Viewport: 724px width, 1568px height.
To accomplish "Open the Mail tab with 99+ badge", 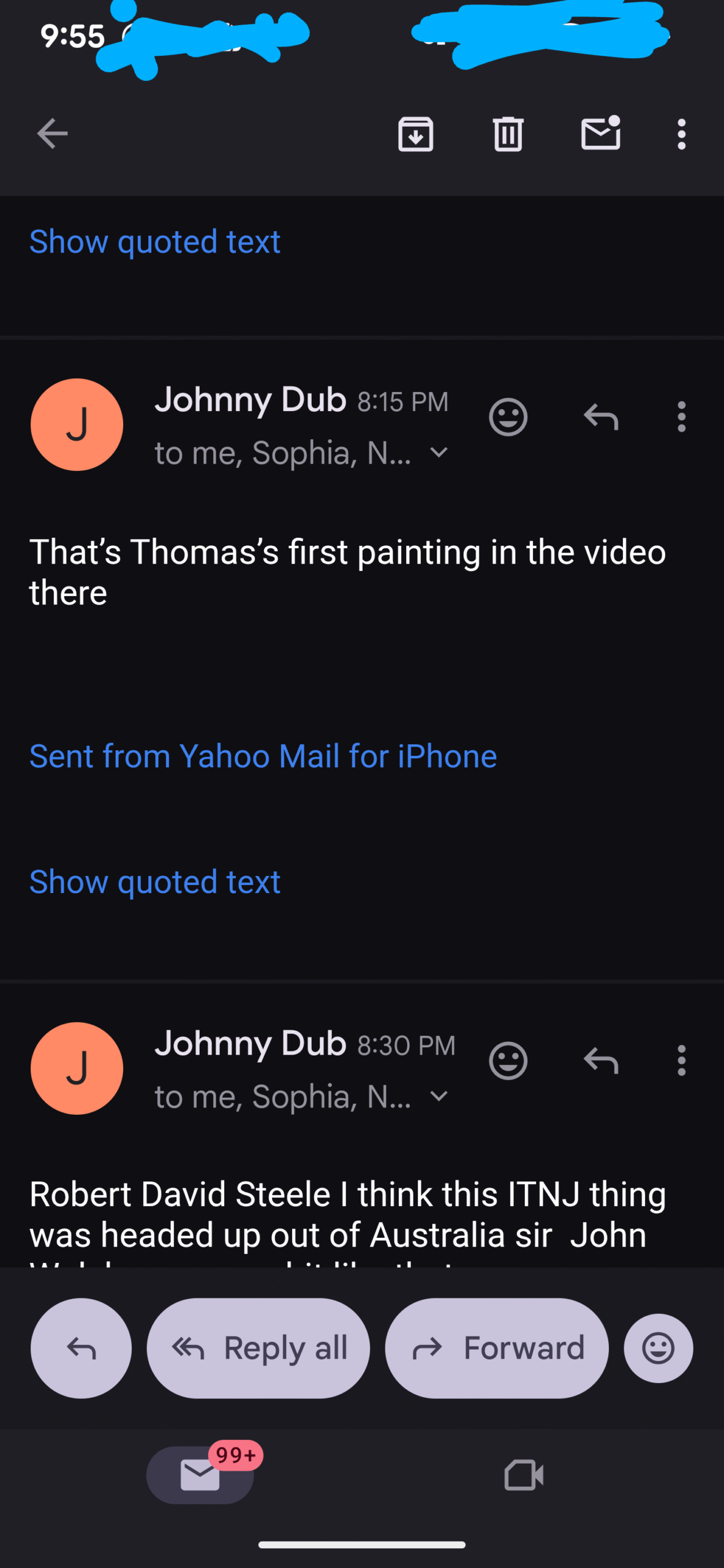I will point(200,1474).
